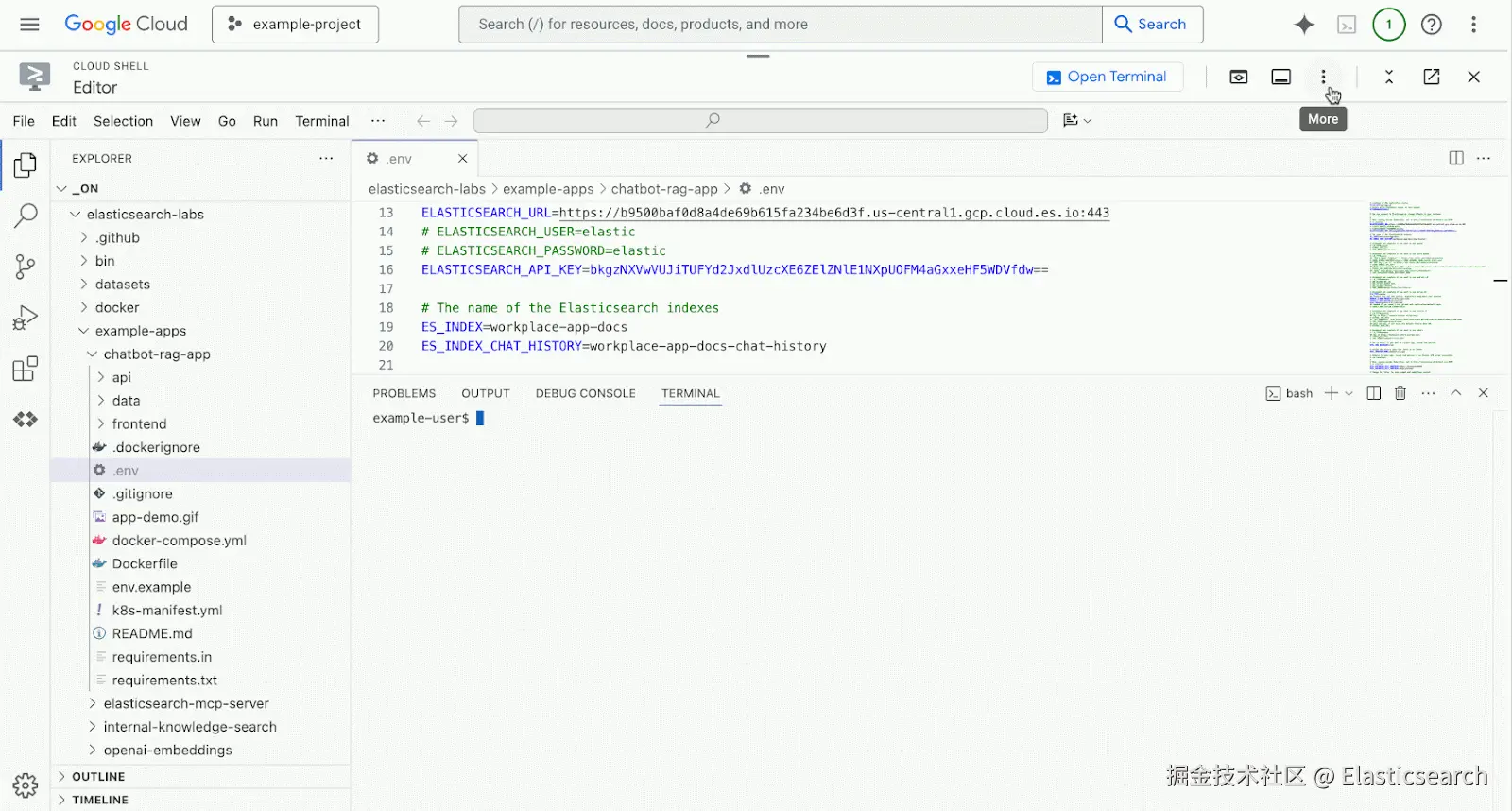Open the Extensions view

point(26,369)
